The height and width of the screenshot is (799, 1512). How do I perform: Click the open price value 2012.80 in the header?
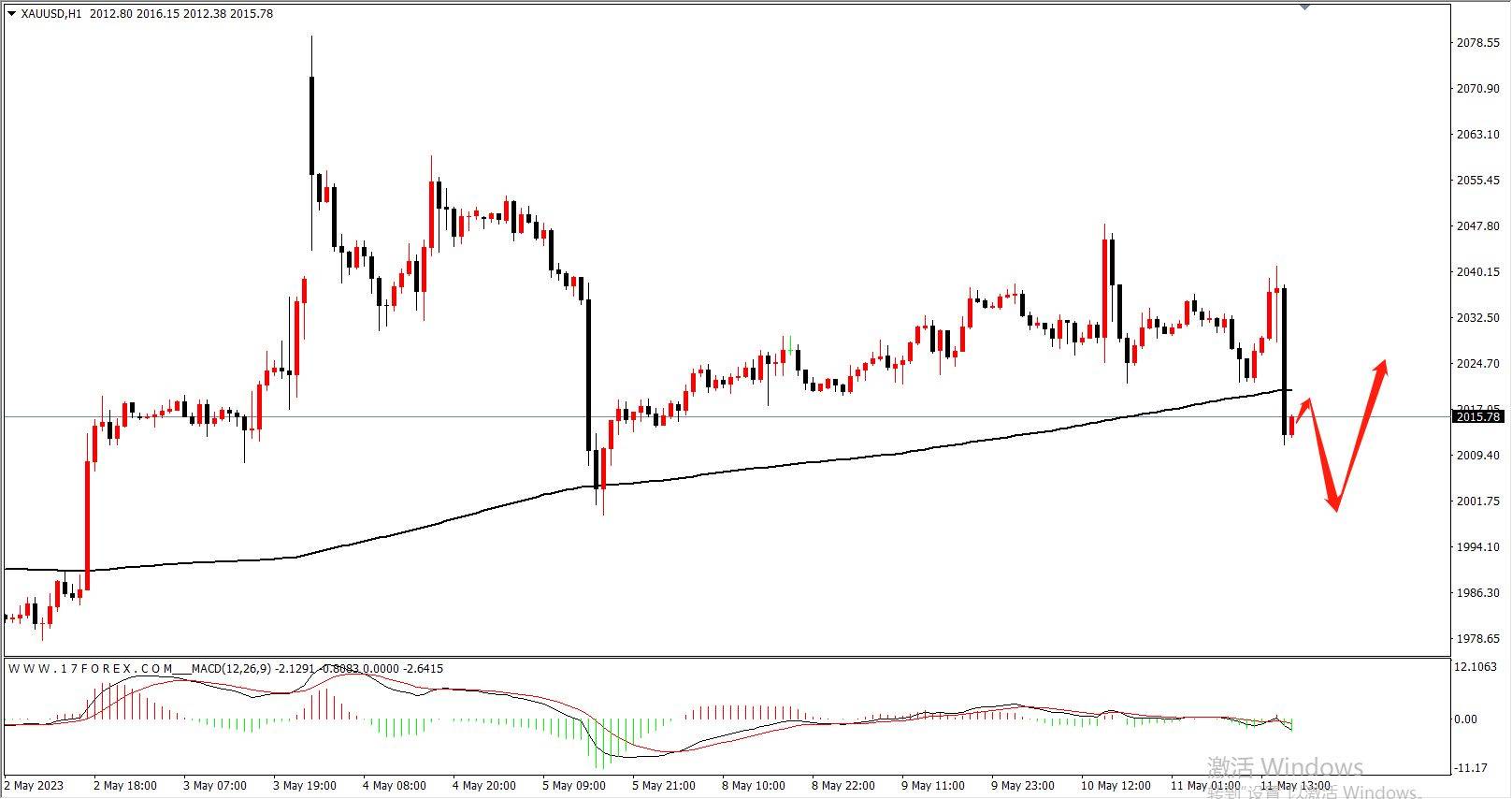pyautogui.click(x=112, y=14)
